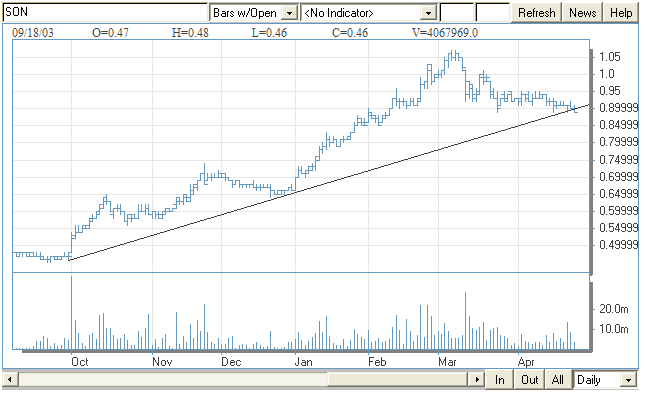Click the 0.49999 price axis label

click(618, 245)
